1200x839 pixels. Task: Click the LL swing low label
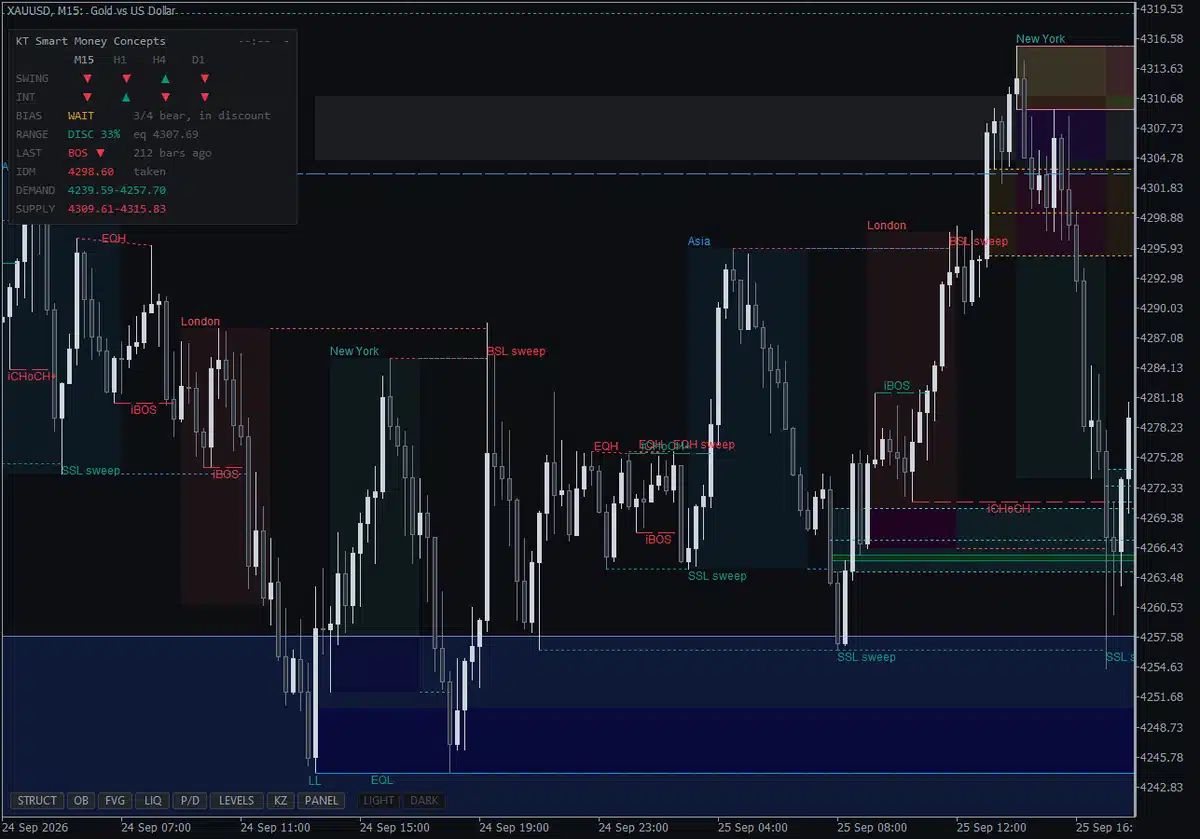[x=315, y=779]
